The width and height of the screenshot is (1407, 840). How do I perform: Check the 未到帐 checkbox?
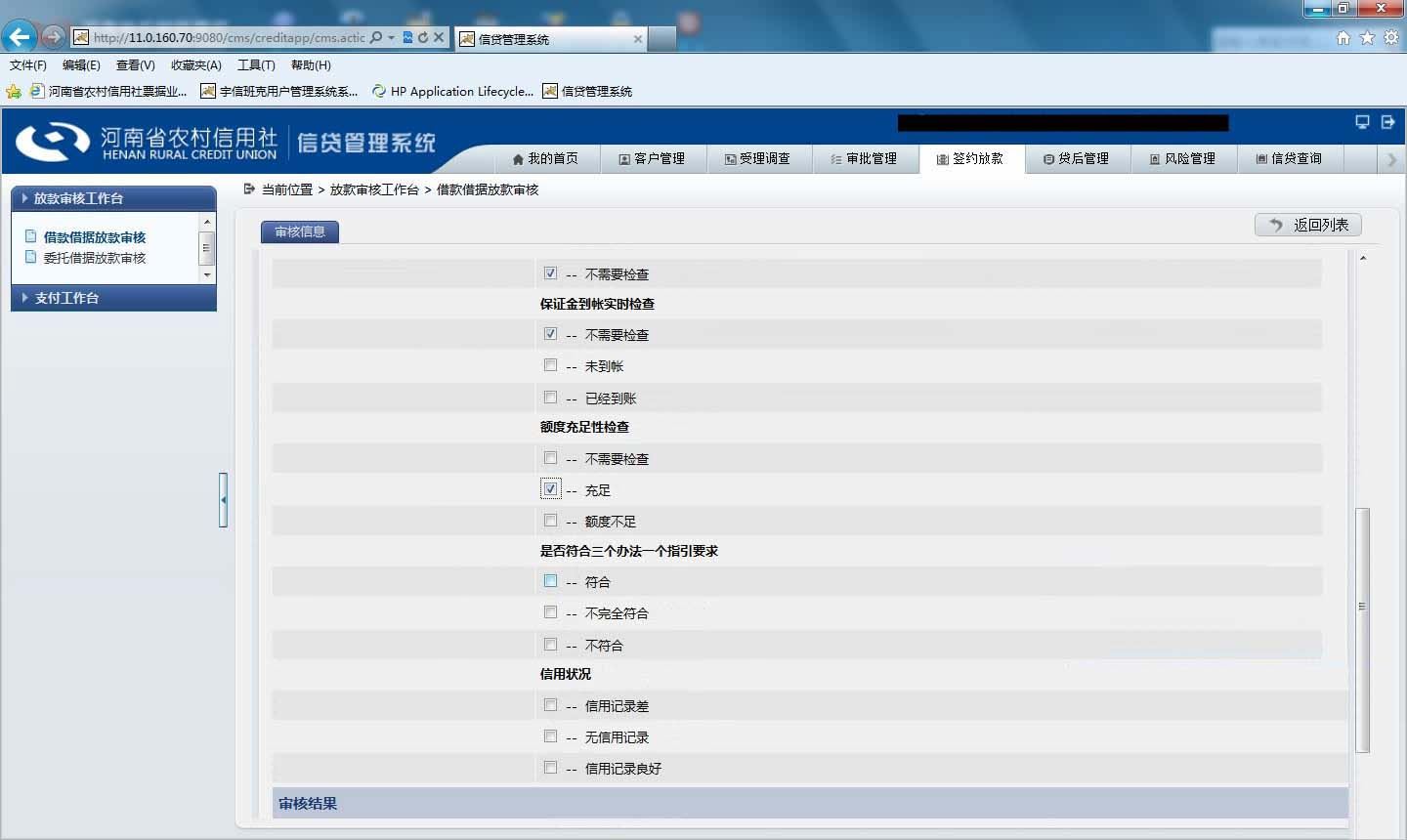(x=550, y=365)
